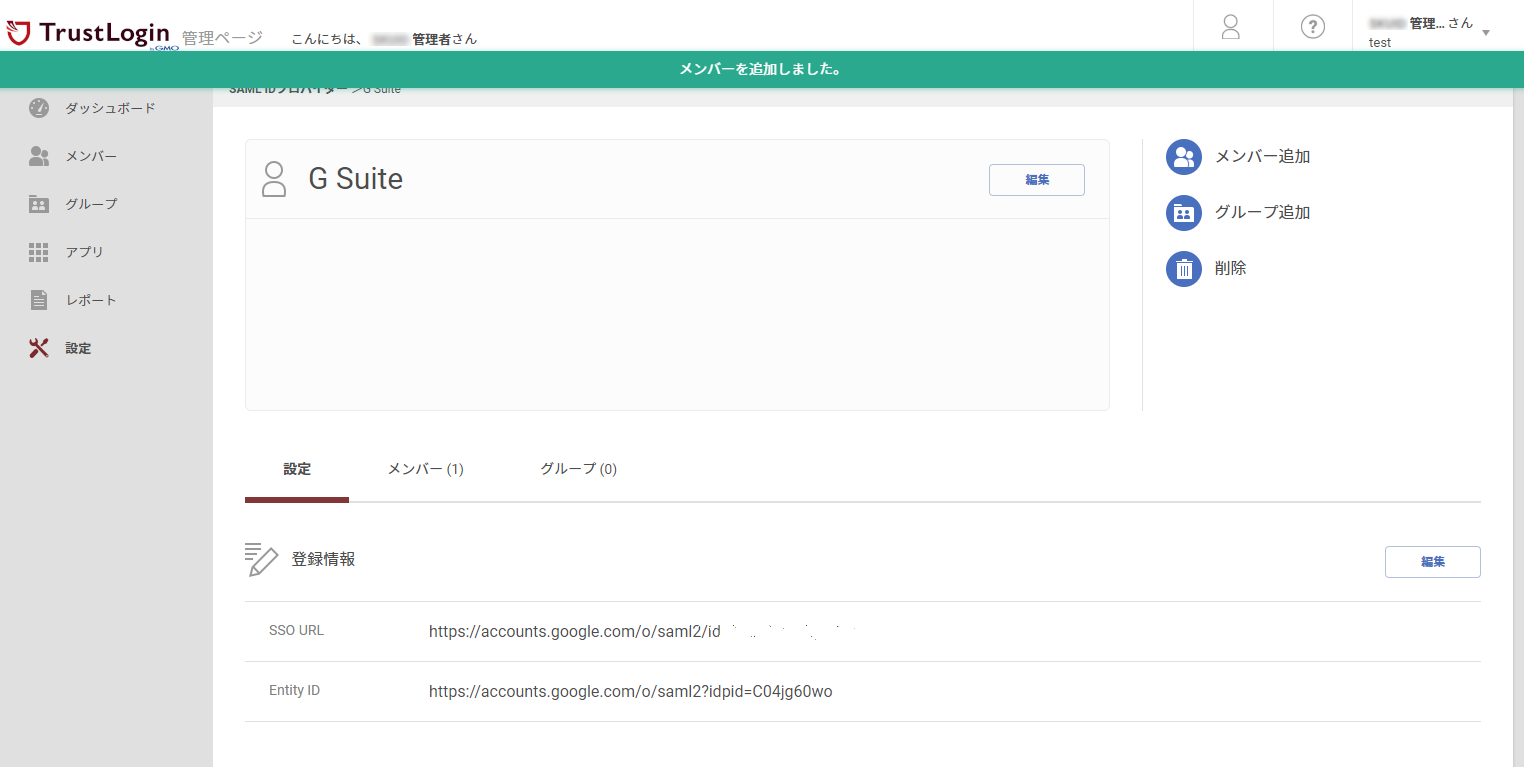The image size is (1524, 767).
Task: Click the 登録情報 pencil icon
Action: (x=261, y=560)
